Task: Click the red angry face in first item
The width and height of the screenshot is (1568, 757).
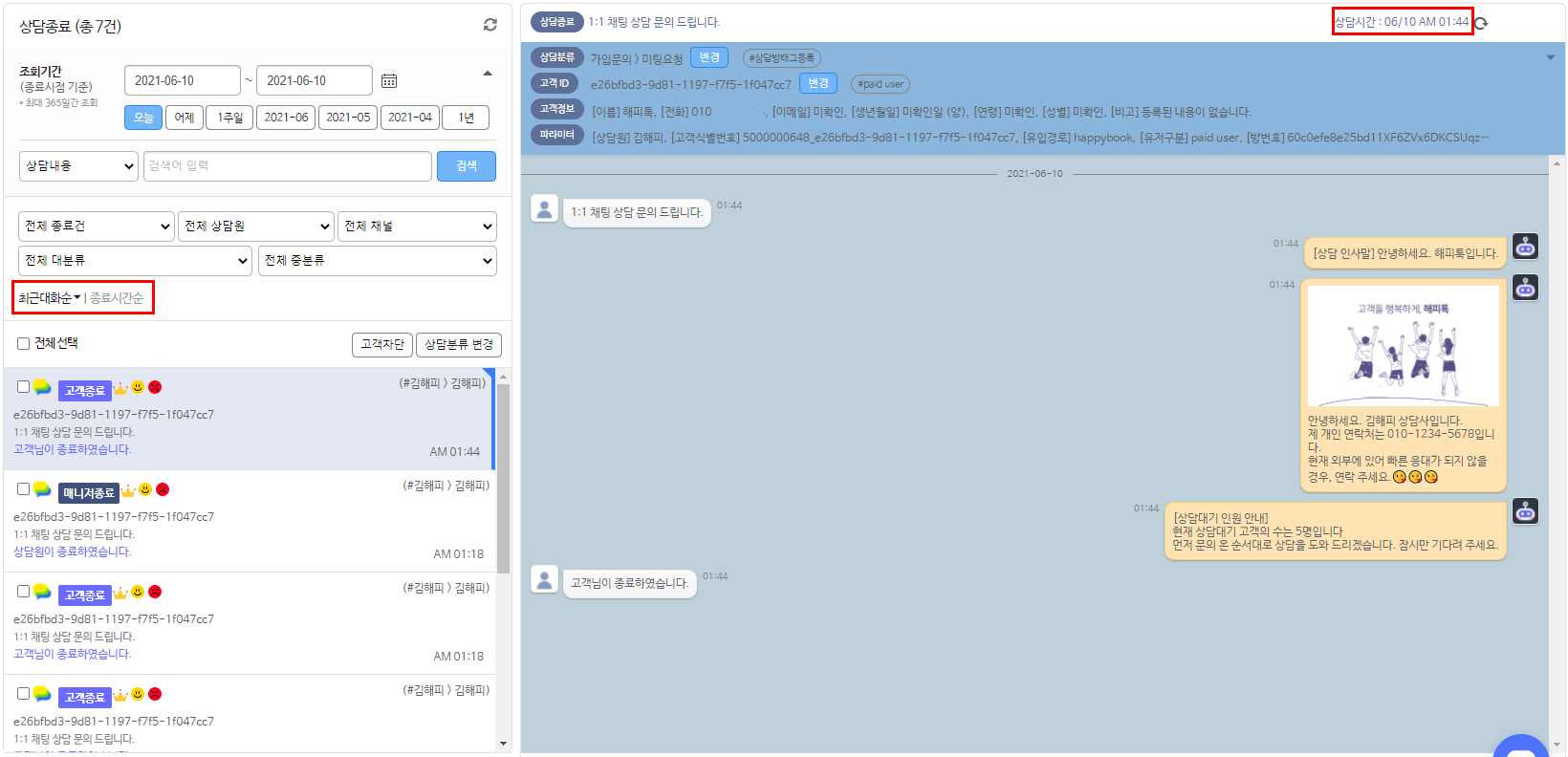Action: click(x=155, y=387)
